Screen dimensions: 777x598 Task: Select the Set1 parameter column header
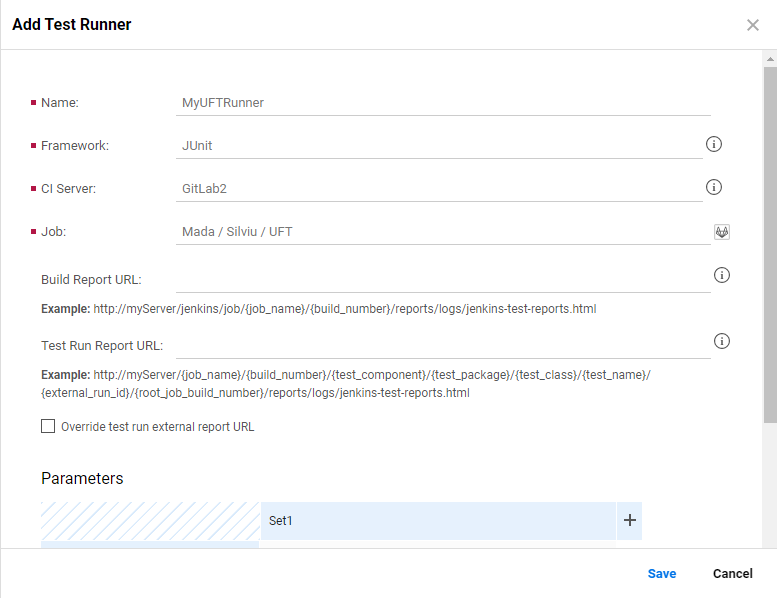click(438, 521)
